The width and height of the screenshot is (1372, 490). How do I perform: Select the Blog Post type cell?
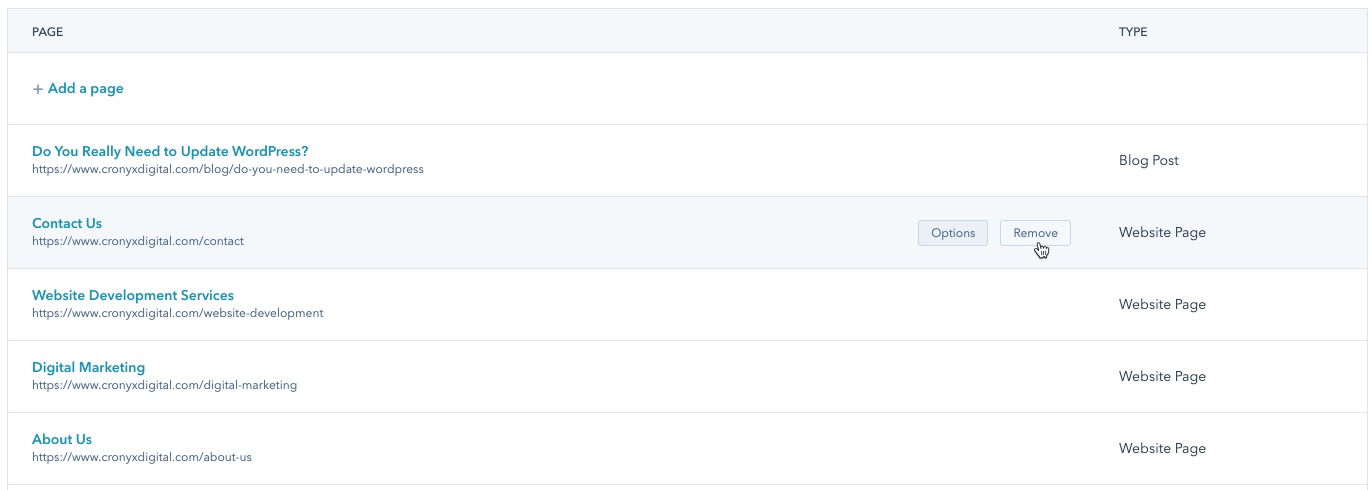[1149, 160]
